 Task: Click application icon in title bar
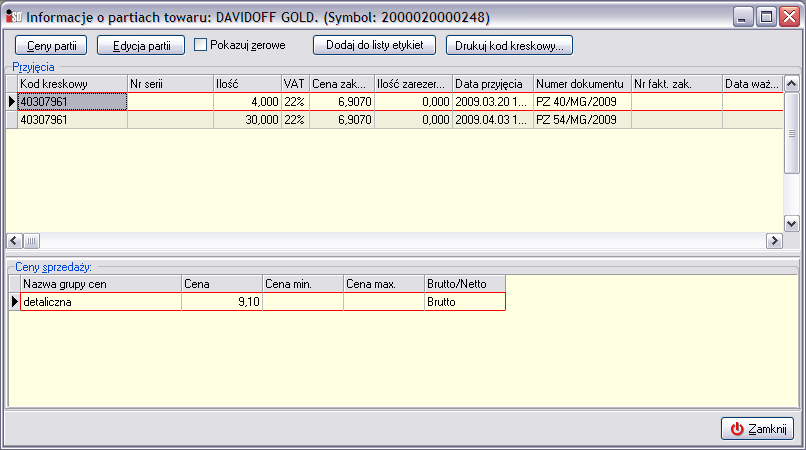click(13, 16)
